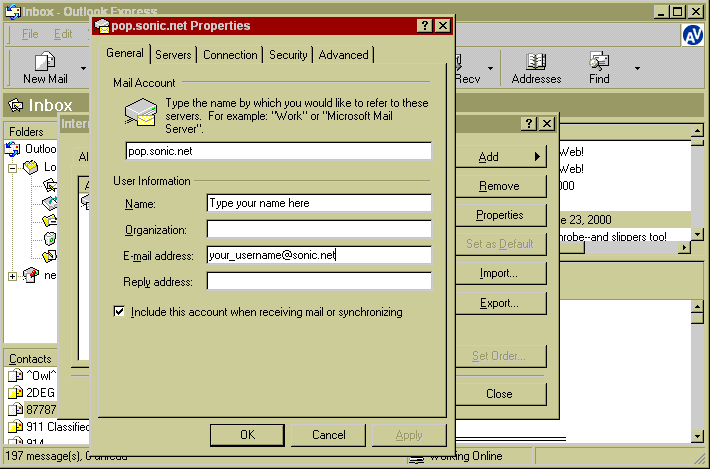The image size is (710, 469).
Task: Click message list horizontal scroll right arrow
Action: point(685,247)
